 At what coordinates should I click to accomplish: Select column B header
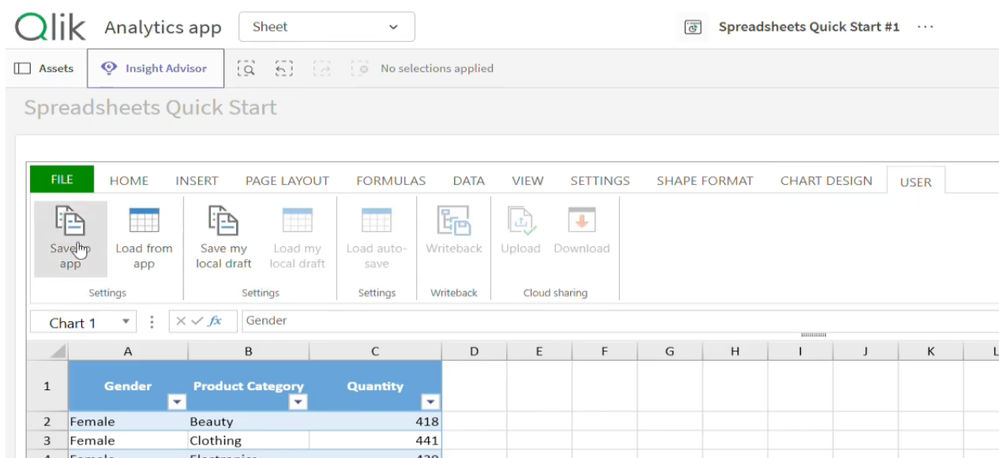click(248, 350)
